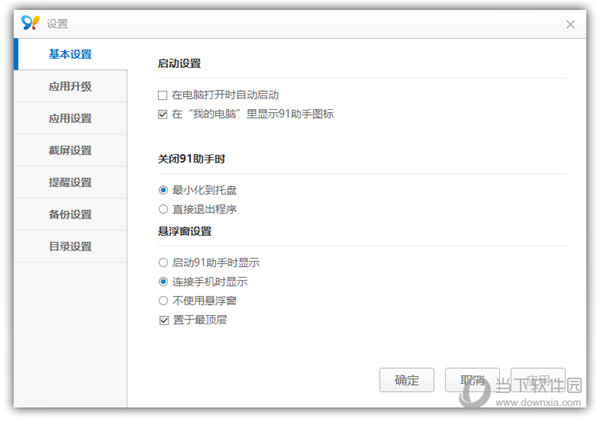Image resolution: width=600 pixels, height=425 pixels.
Task: Open the 提醒设置 tab
Action: [x=70, y=182]
